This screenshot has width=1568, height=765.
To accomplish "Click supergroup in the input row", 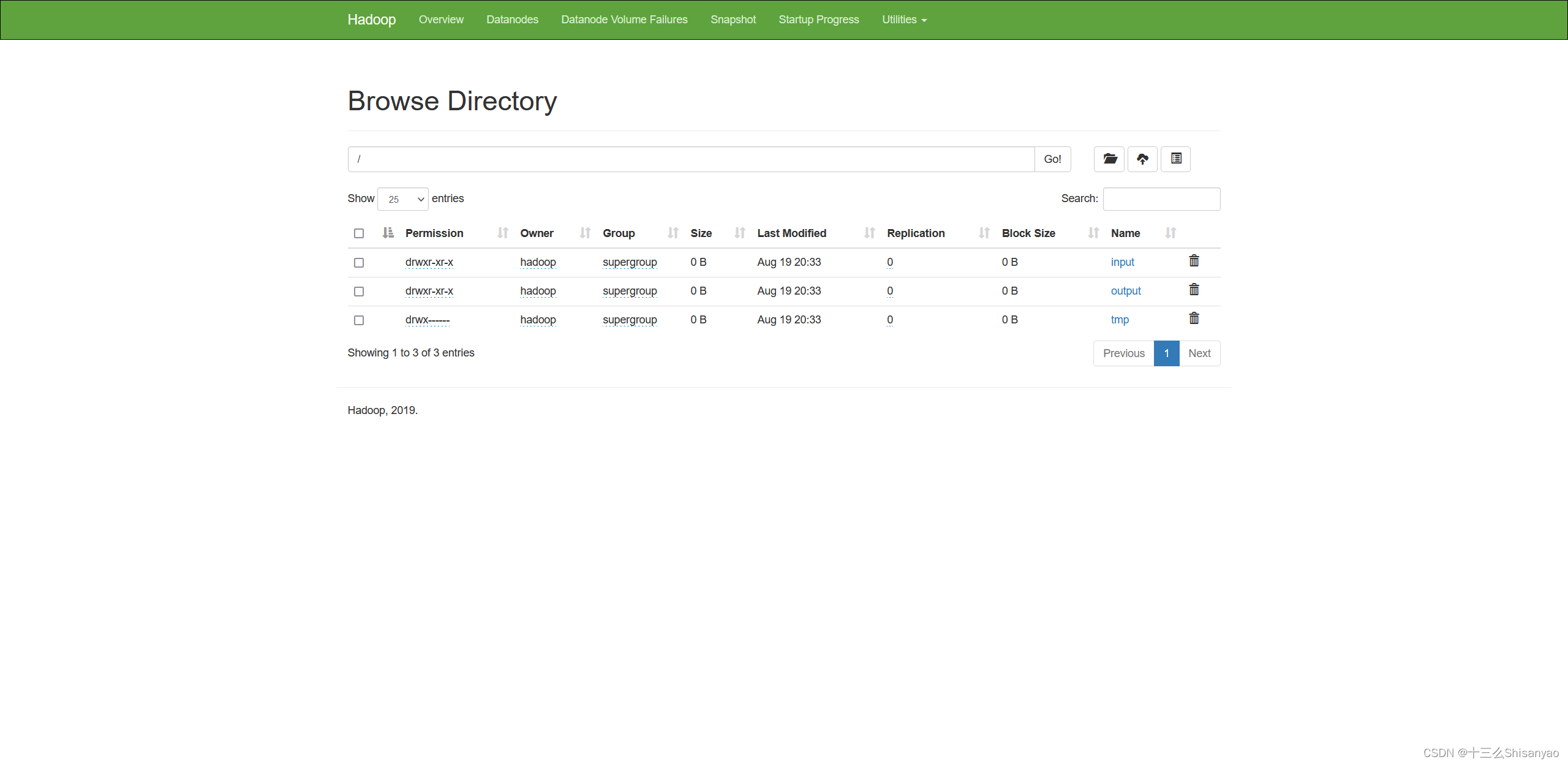I will (630, 262).
